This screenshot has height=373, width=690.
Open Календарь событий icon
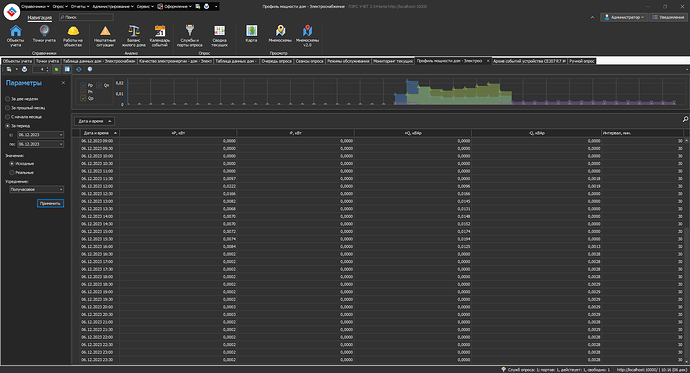tap(160, 36)
